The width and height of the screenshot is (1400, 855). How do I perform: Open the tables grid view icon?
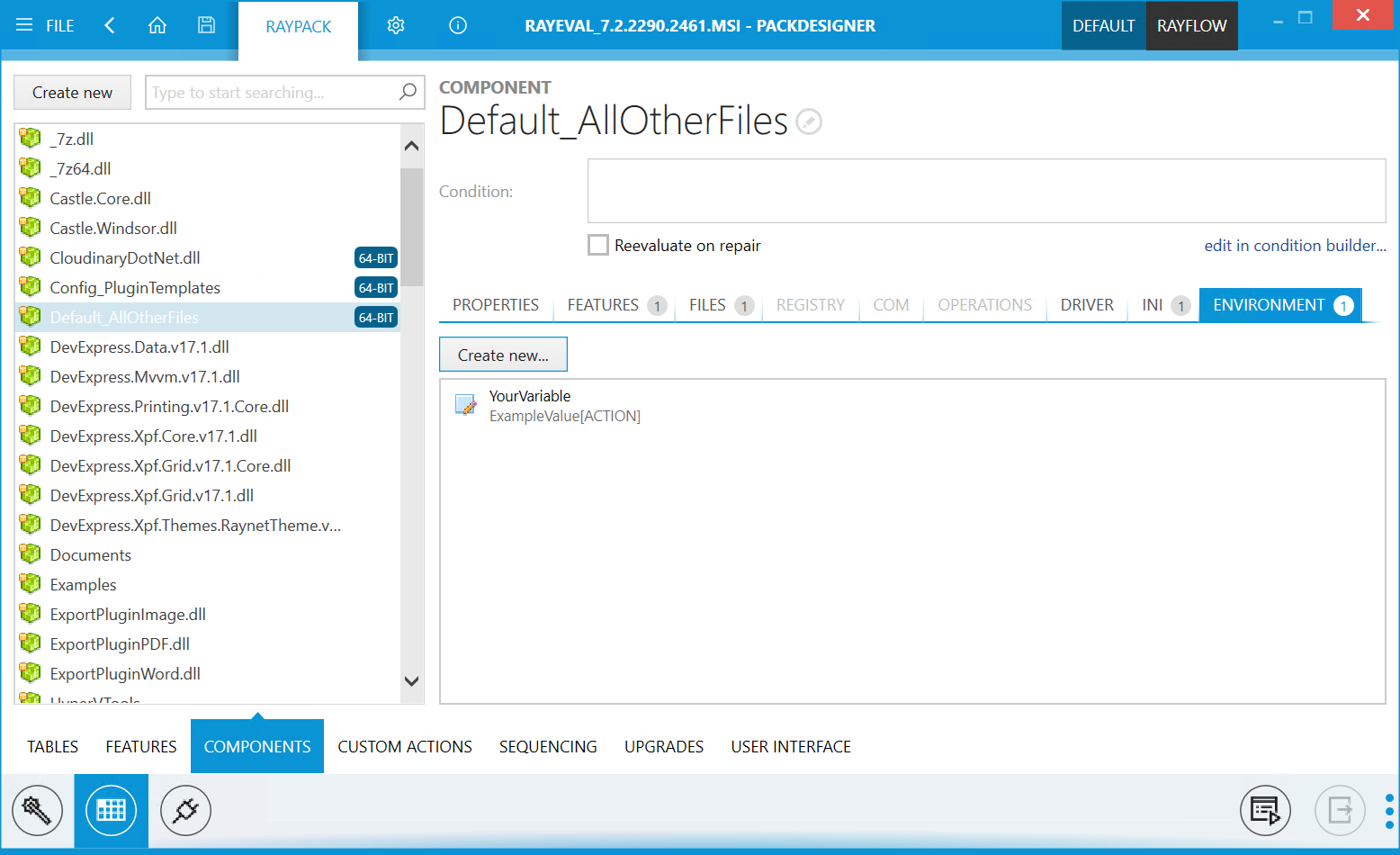tap(111, 810)
